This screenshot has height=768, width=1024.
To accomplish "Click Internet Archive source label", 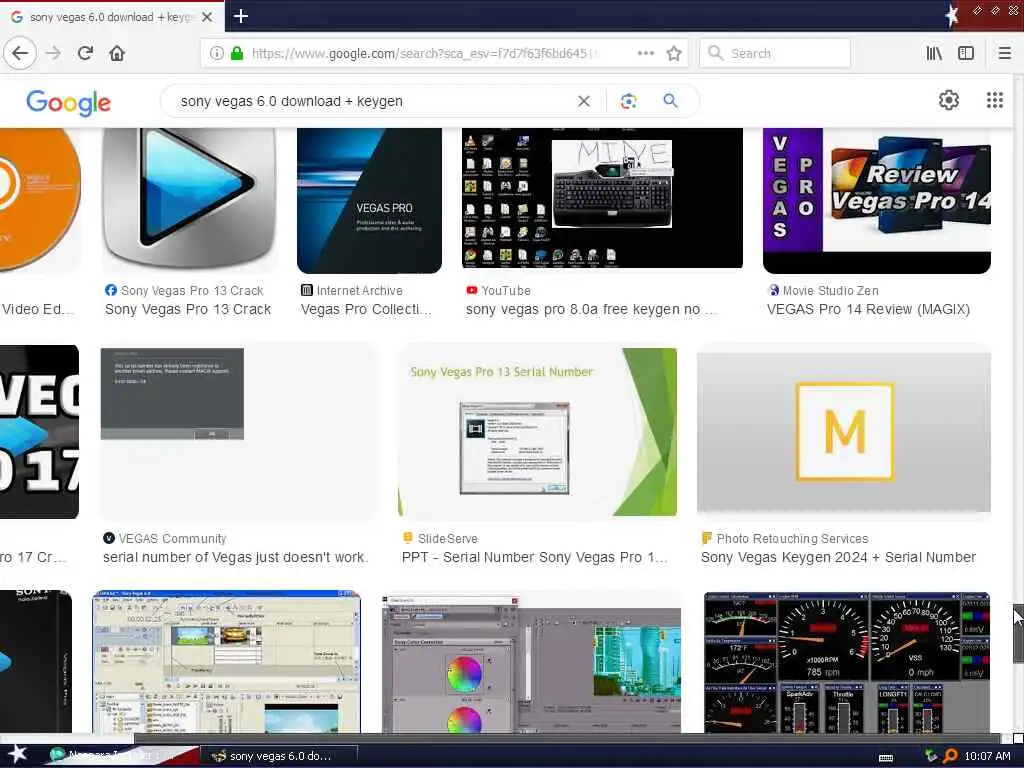I will (x=360, y=291).
